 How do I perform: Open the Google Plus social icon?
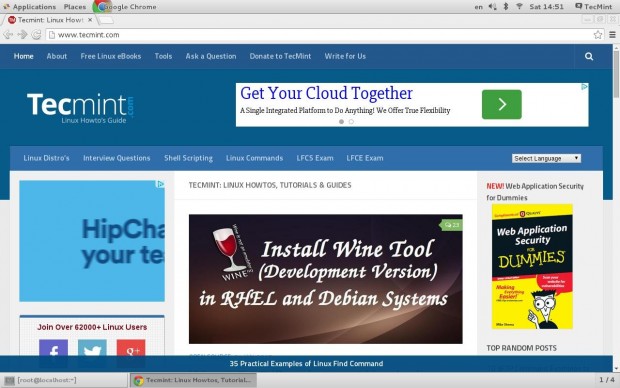tap(131, 348)
